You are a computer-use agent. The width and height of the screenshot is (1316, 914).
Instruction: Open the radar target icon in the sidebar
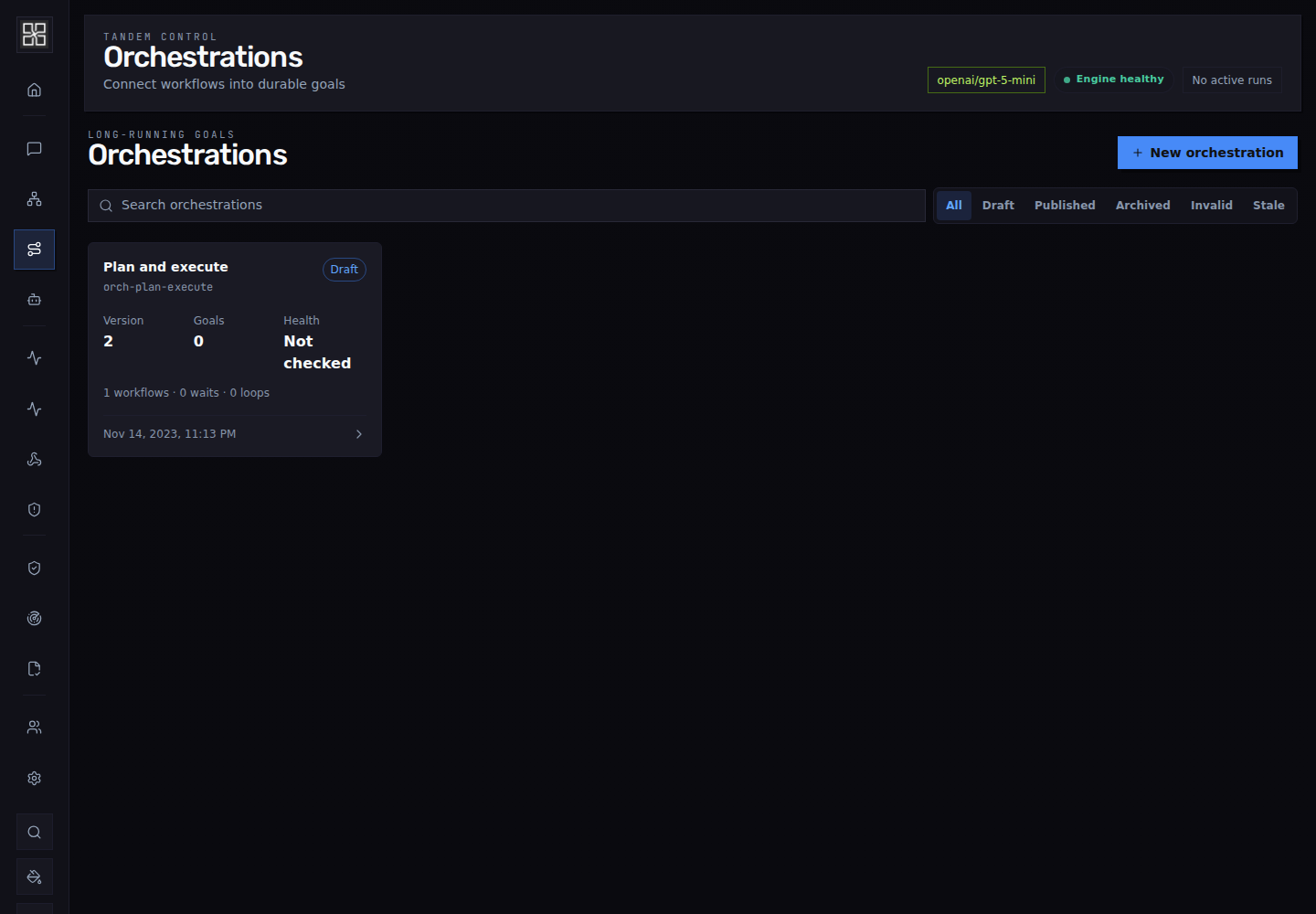[34, 619]
